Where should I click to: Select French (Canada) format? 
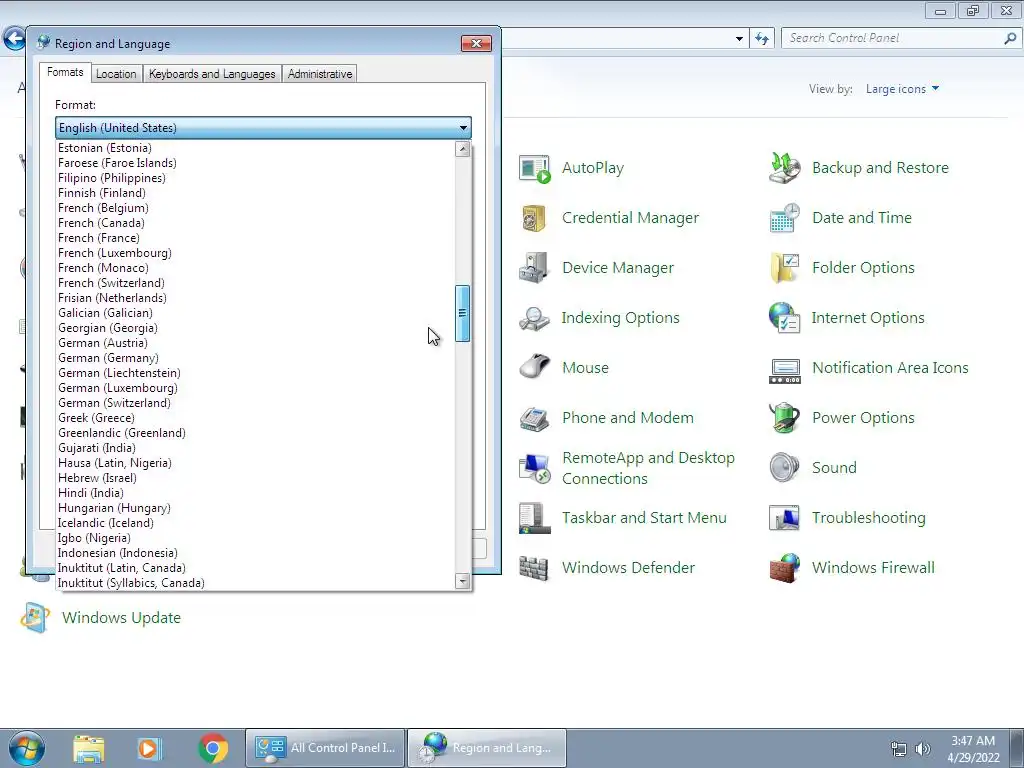tap(255, 223)
